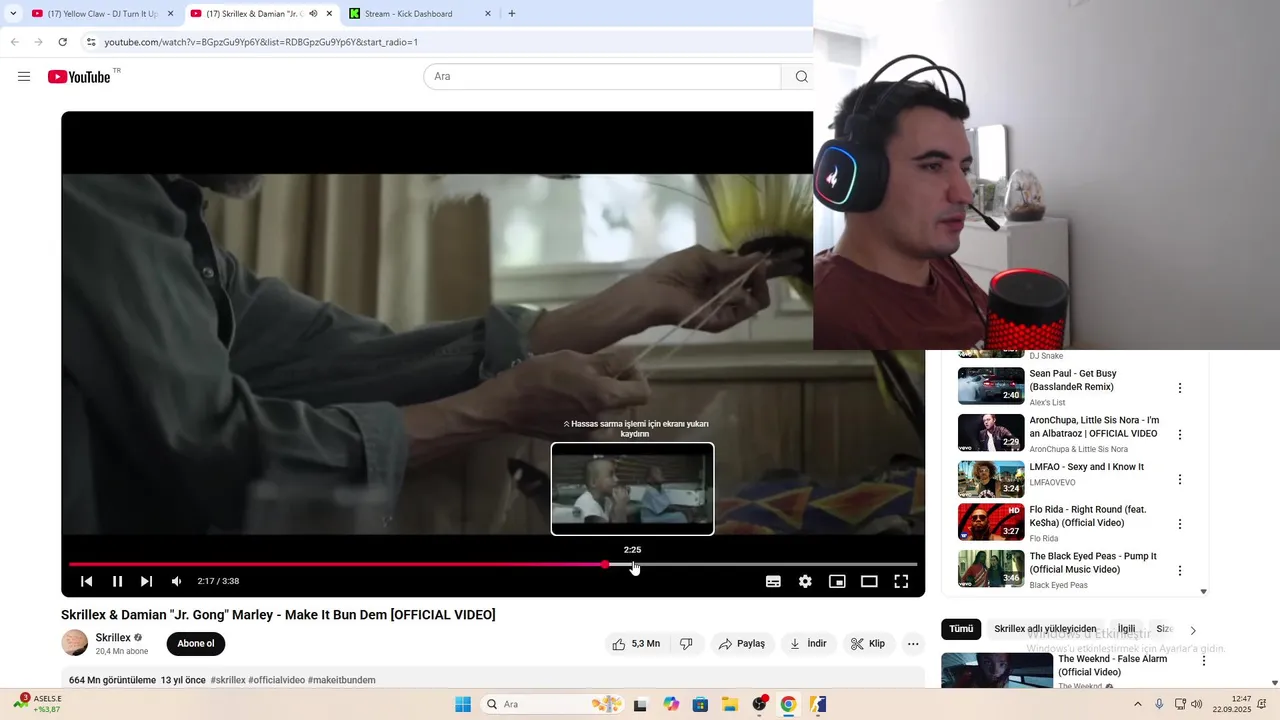
Task: Go to YouTube home via logo
Action: (x=78, y=77)
